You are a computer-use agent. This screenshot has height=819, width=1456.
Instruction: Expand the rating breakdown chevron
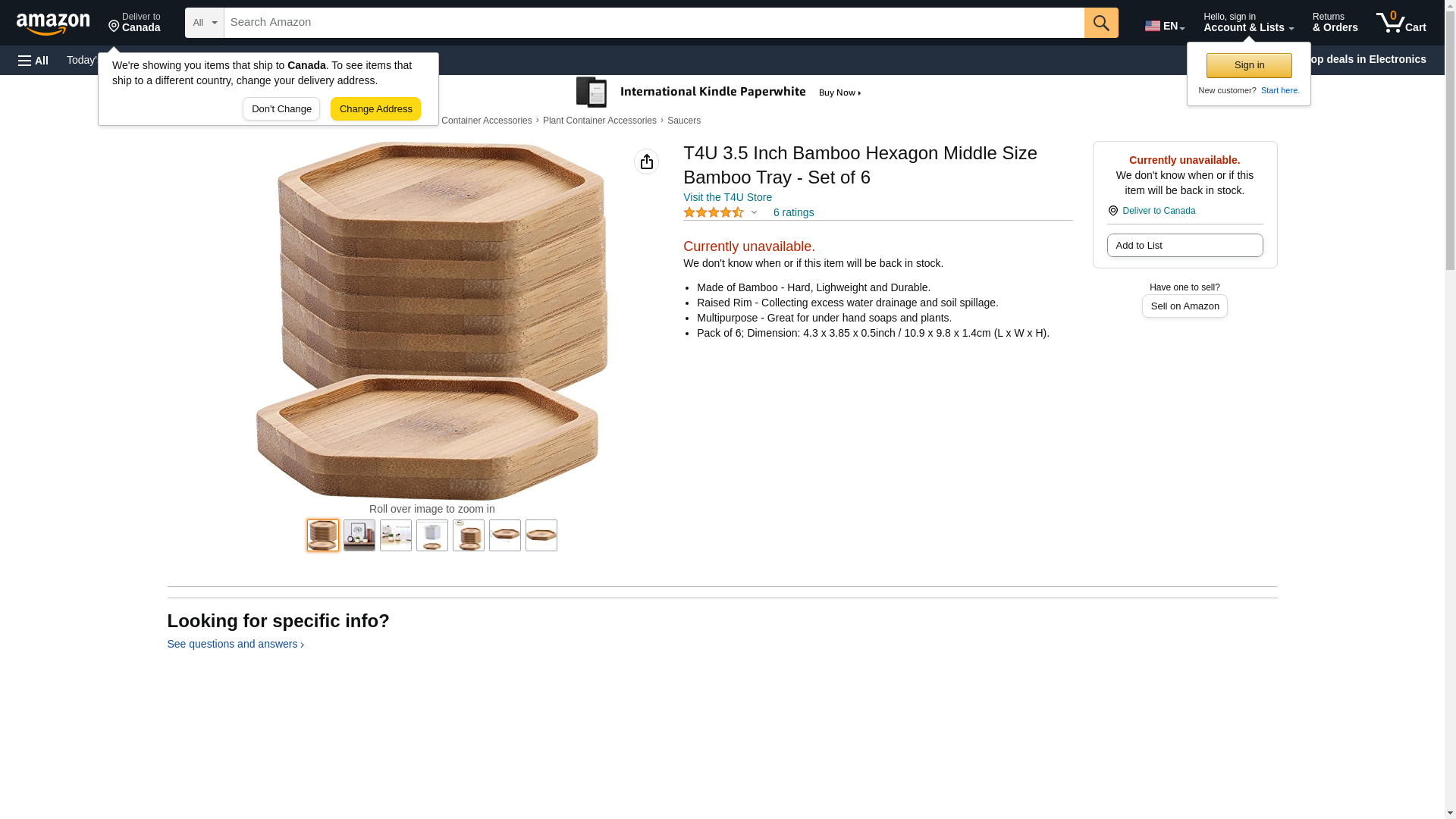pyautogui.click(x=754, y=213)
